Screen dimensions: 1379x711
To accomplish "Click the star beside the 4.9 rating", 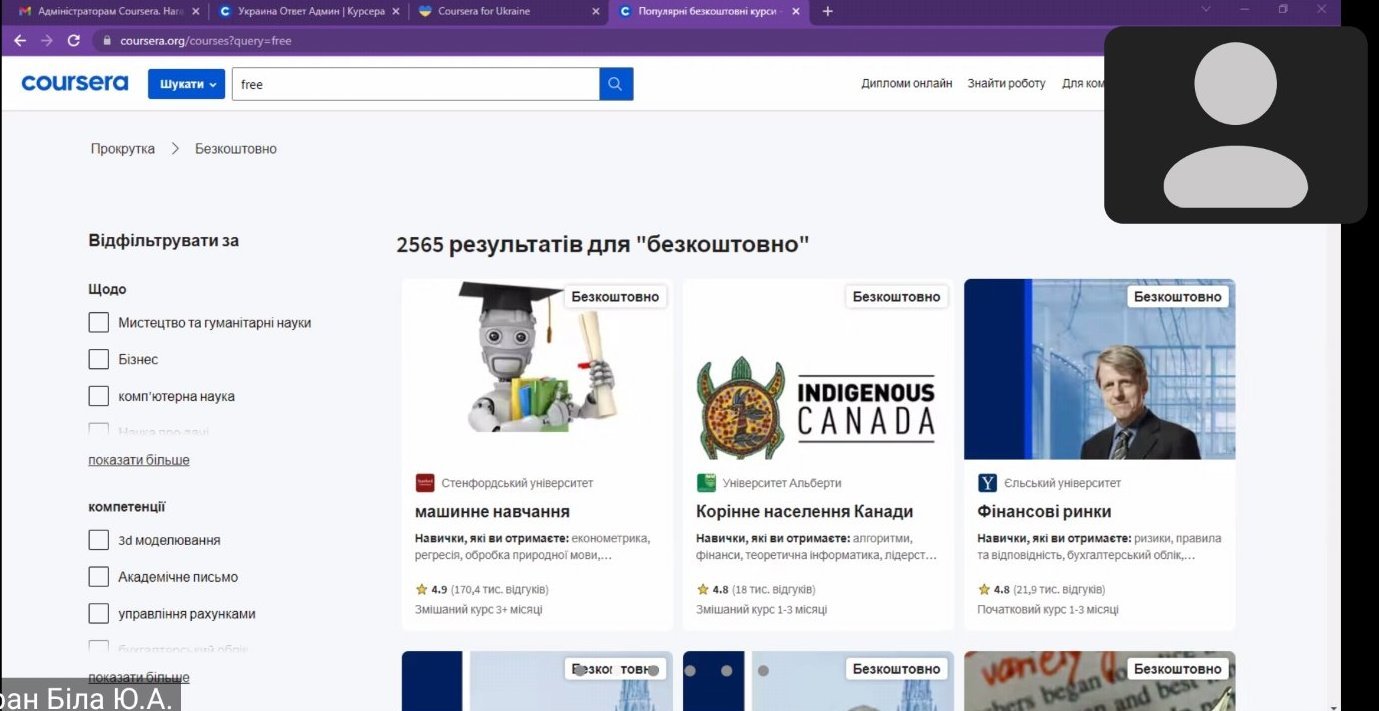I will click(422, 589).
